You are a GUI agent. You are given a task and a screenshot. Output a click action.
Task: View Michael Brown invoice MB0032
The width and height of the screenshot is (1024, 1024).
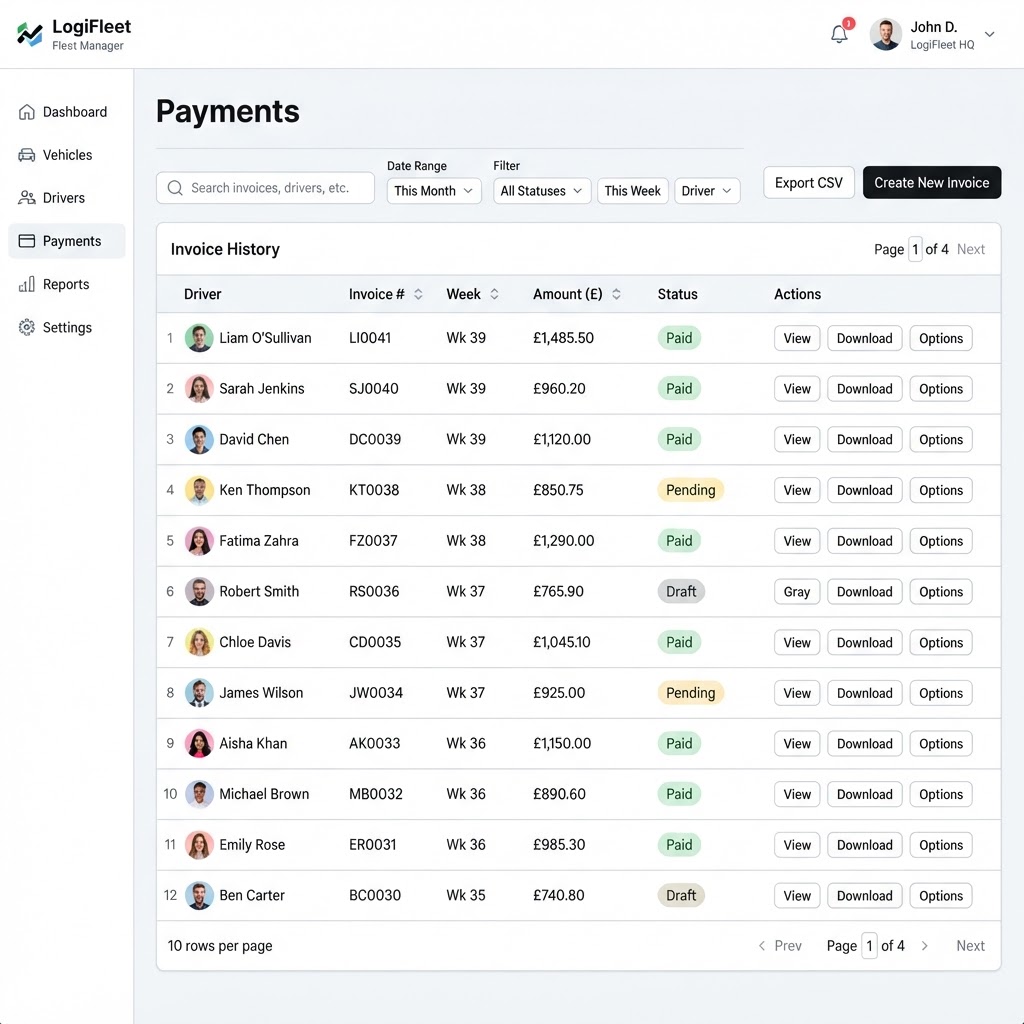(797, 794)
